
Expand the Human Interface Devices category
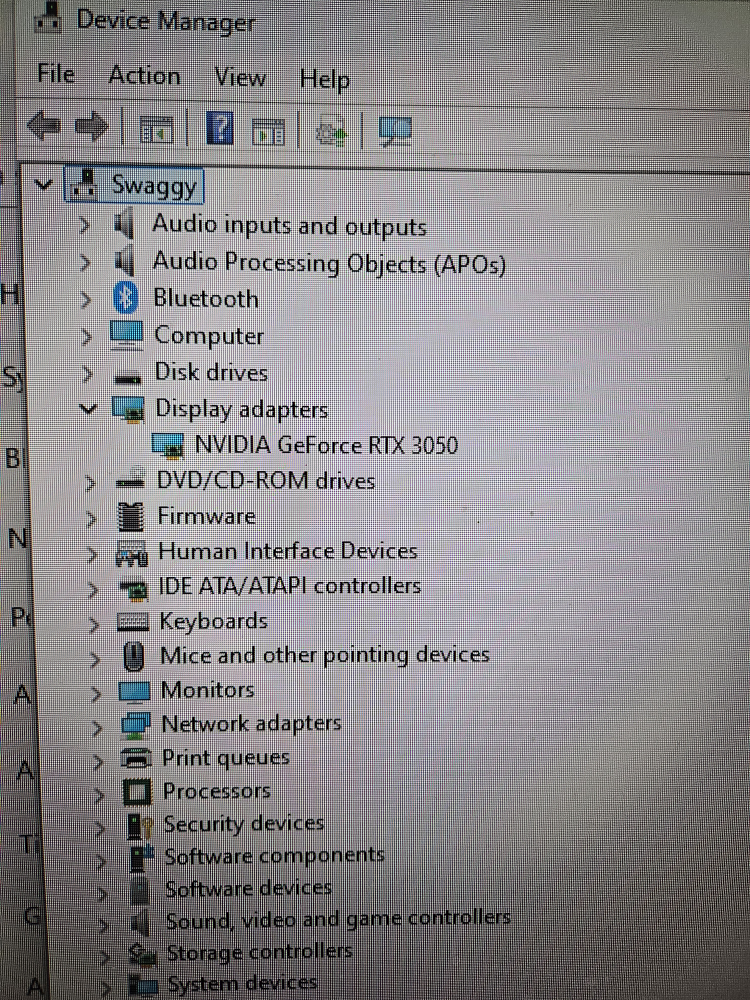pos(93,554)
